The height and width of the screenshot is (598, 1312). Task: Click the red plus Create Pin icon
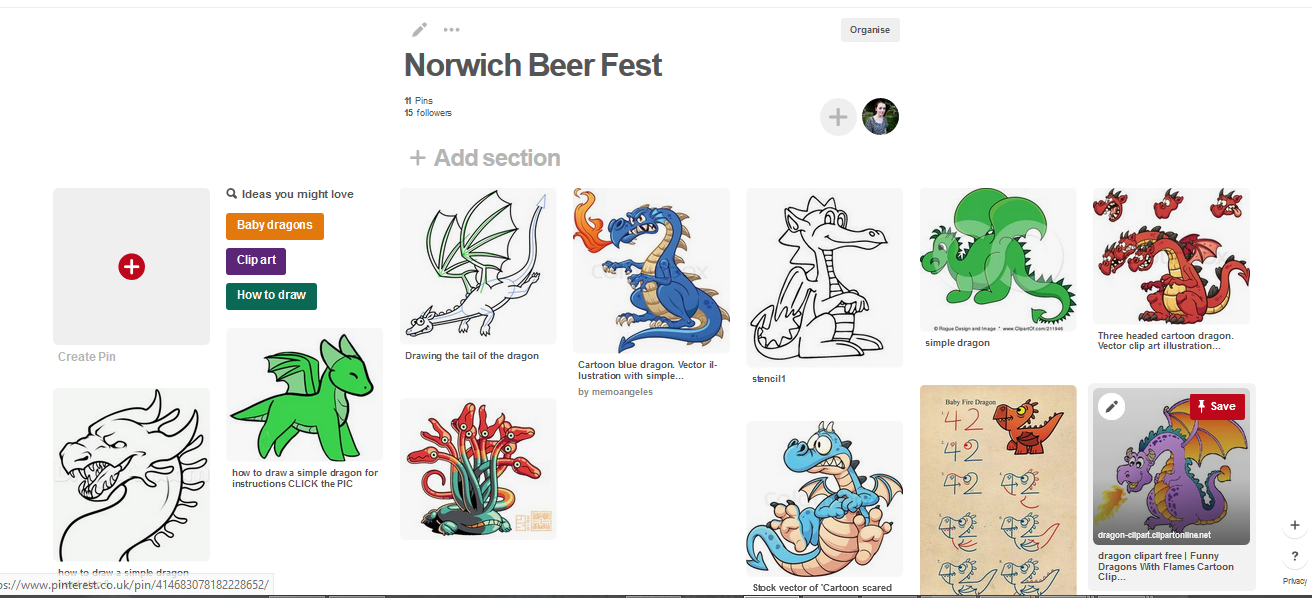coord(131,266)
